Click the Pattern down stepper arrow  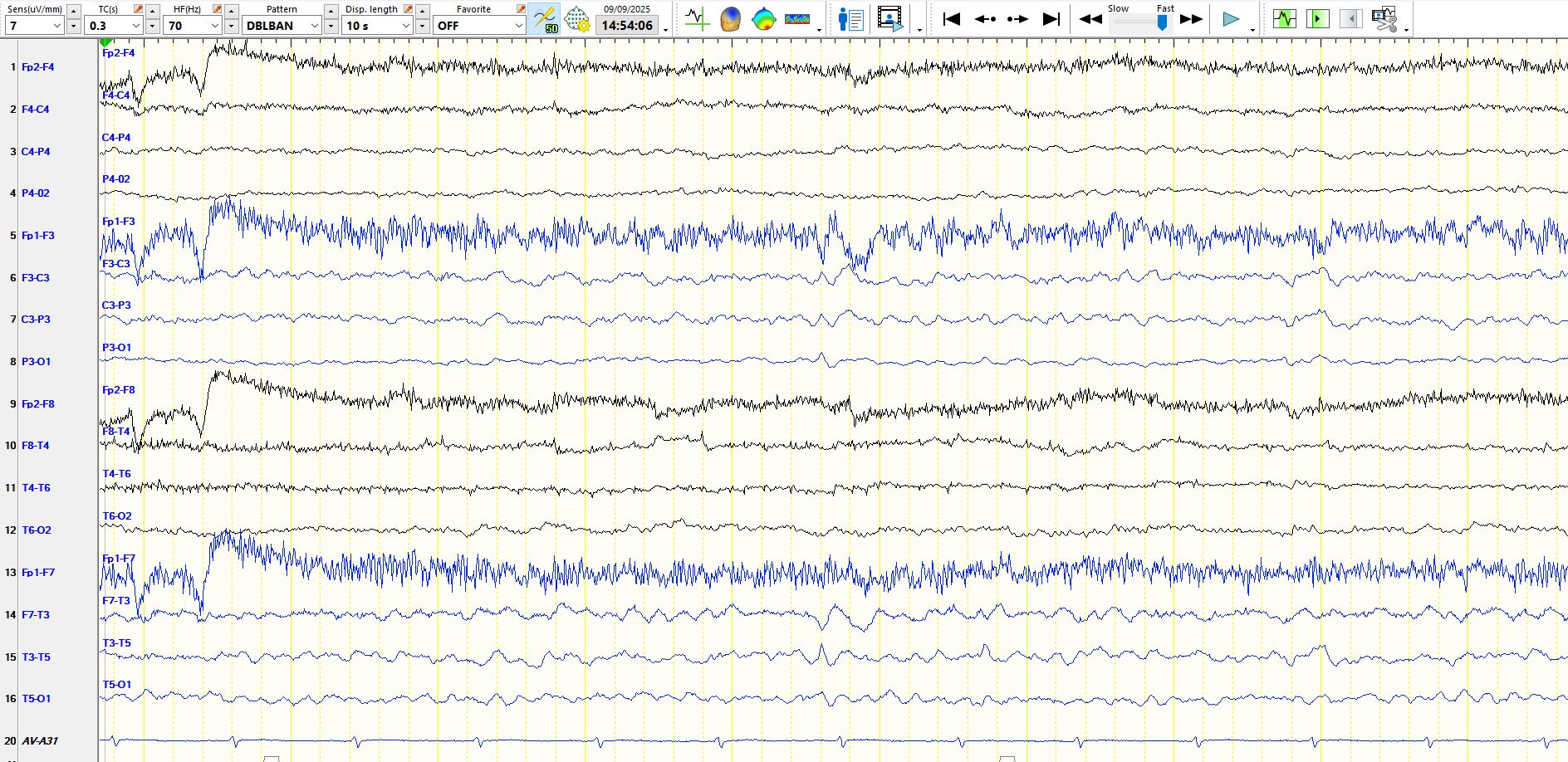pyautogui.click(x=331, y=27)
